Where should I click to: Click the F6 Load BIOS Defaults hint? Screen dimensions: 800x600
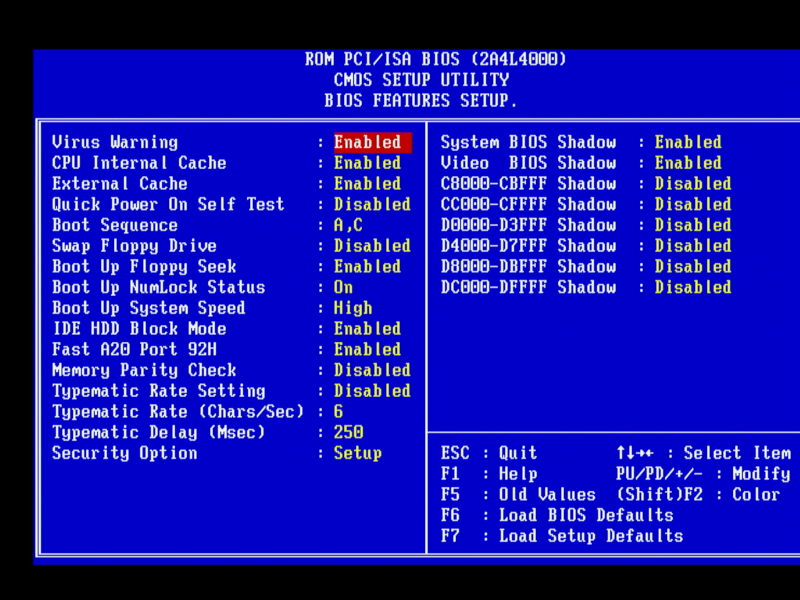point(557,516)
